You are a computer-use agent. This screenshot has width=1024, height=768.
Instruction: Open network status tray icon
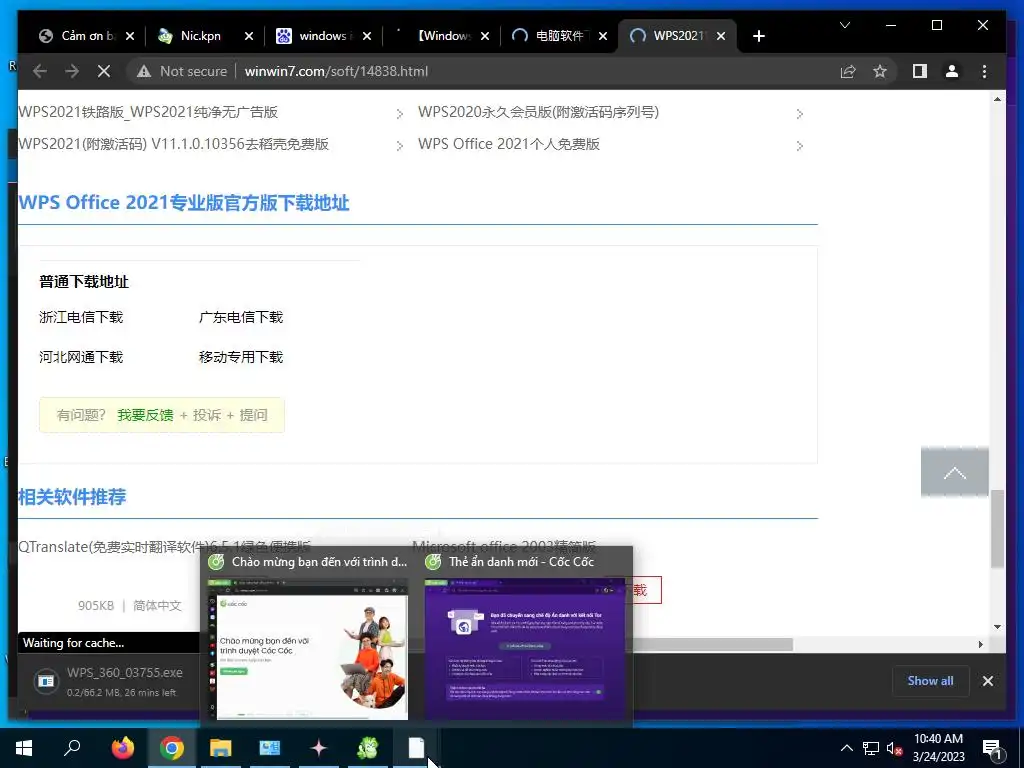tap(871, 748)
